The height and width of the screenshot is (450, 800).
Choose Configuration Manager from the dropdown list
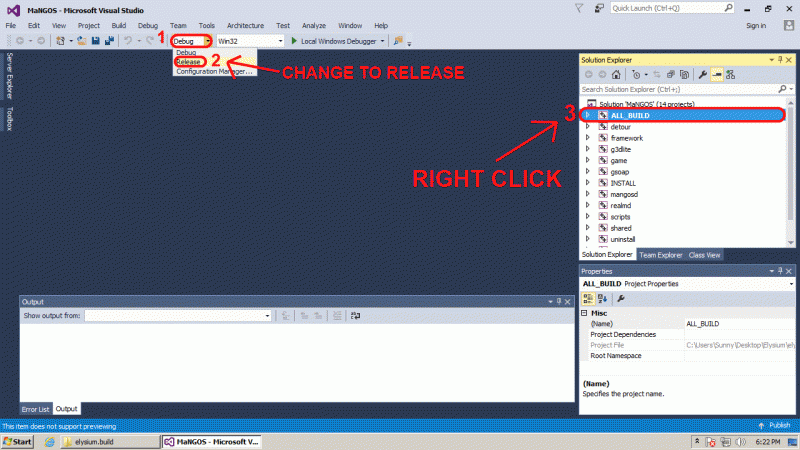(214, 71)
